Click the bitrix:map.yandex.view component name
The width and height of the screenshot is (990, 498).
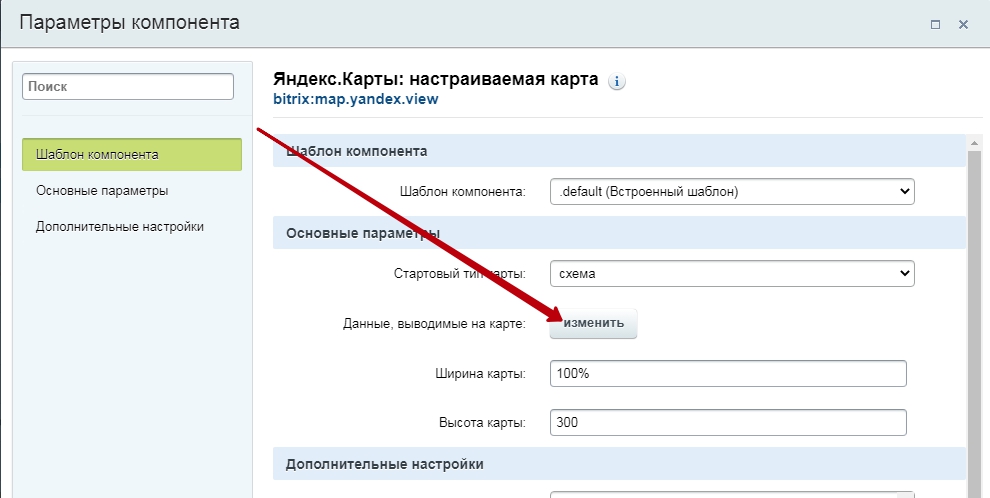[x=355, y=99]
